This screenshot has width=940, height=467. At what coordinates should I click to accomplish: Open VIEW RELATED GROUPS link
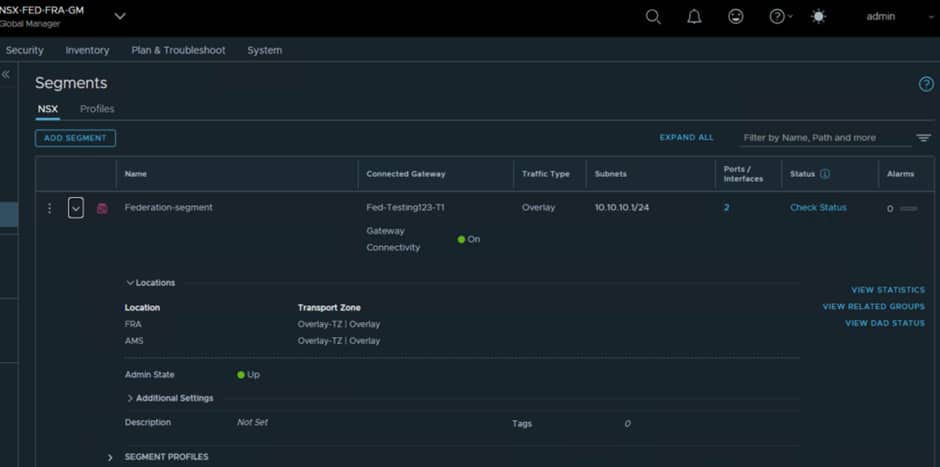(873, 307)
